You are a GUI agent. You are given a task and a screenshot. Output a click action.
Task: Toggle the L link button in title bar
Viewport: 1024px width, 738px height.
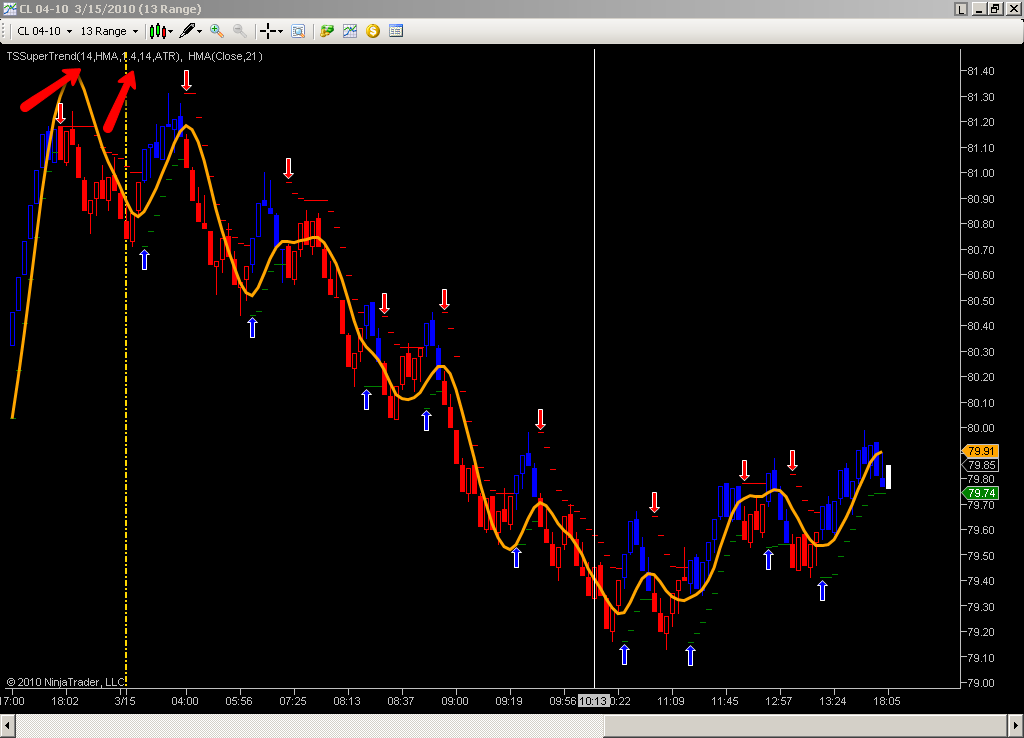[961, 9]
